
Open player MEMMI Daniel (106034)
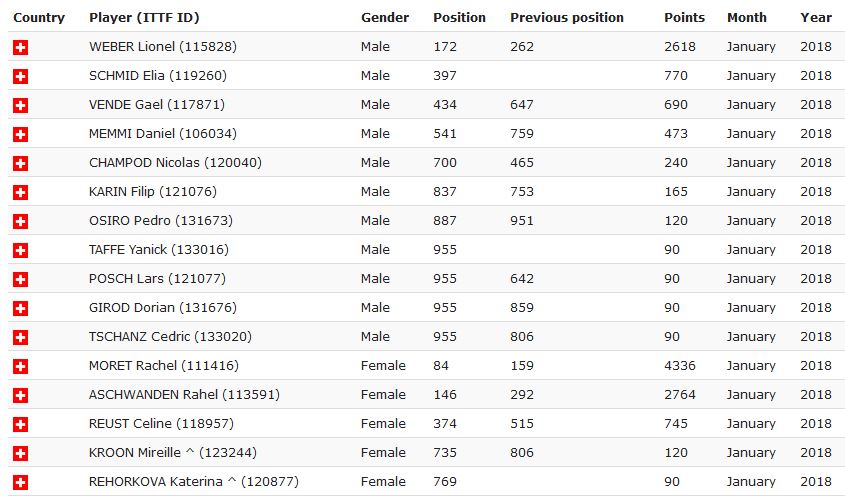[x=162, y=134]
